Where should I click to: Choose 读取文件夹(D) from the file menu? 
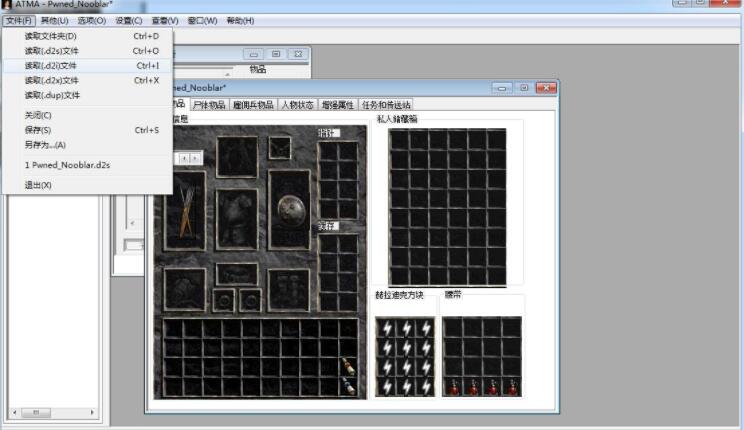click(x=87, y=36)
